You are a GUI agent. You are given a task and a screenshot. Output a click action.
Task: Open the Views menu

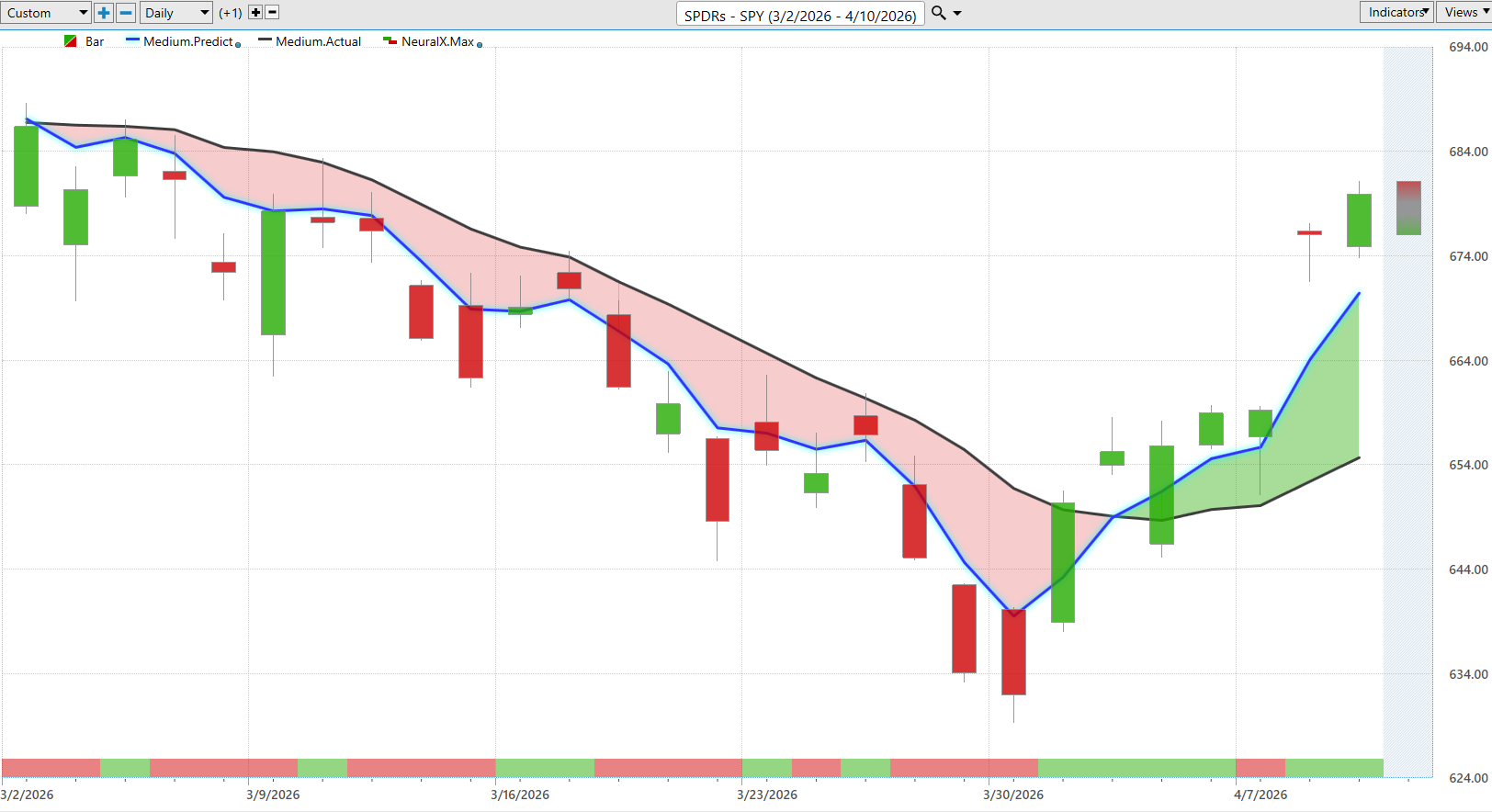tap(1464, 12)
